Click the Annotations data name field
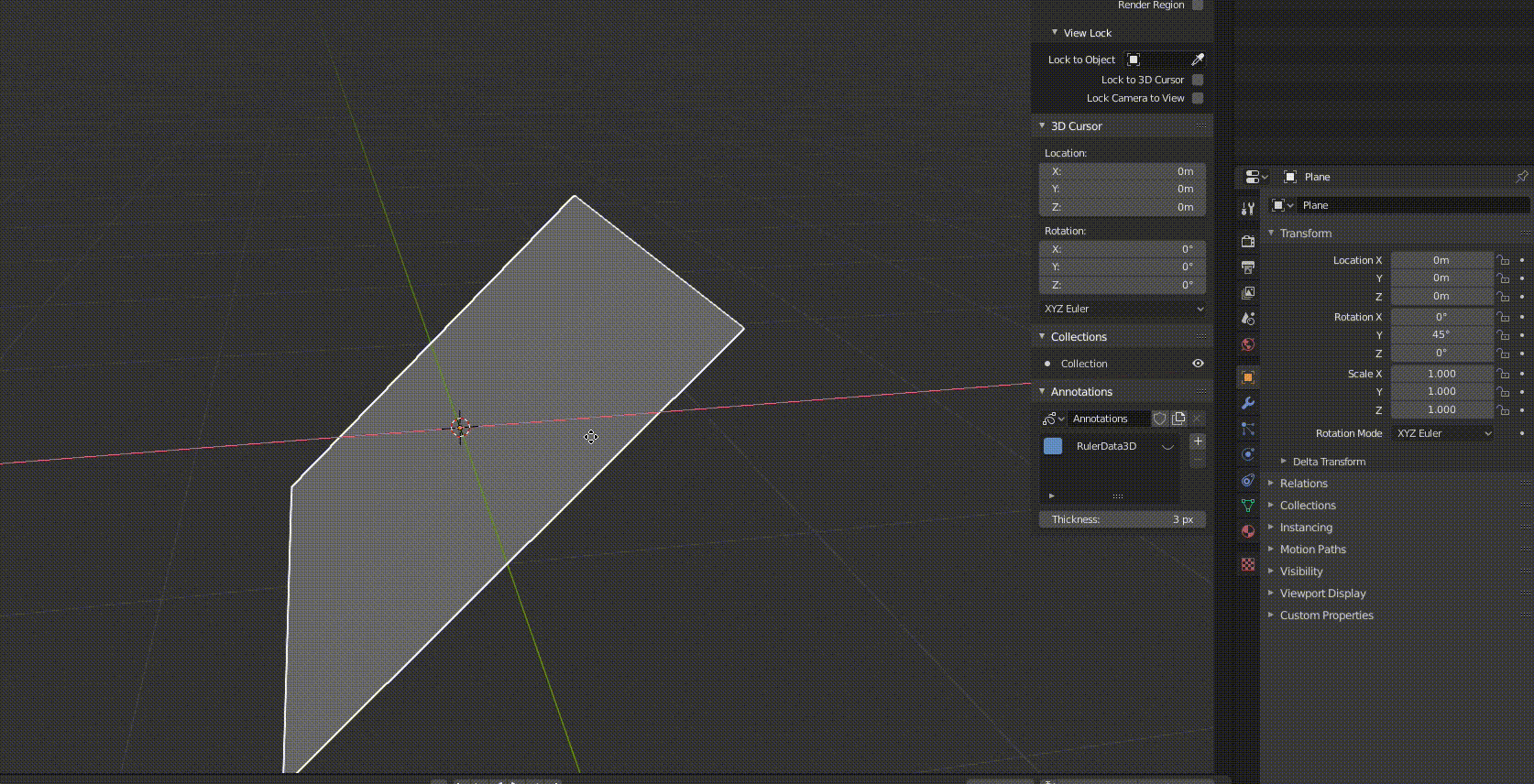 pyautogui.click(x=1109, y=419)
